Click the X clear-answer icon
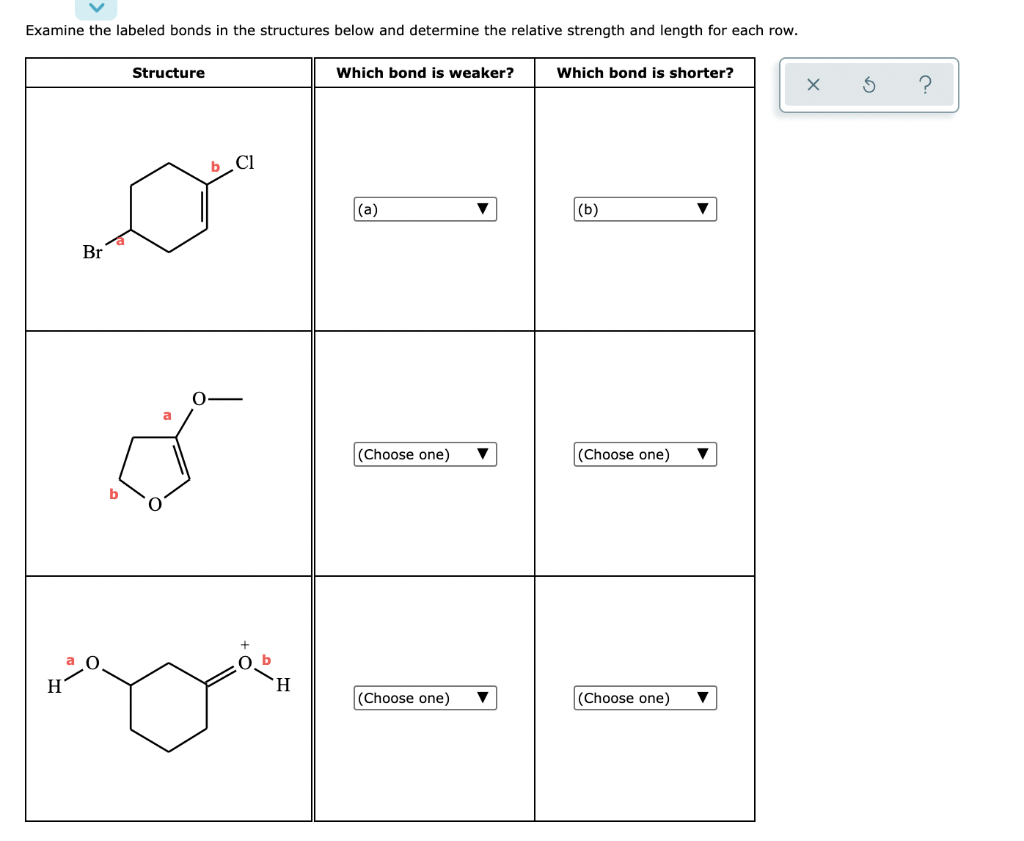 tap(813, 85)
